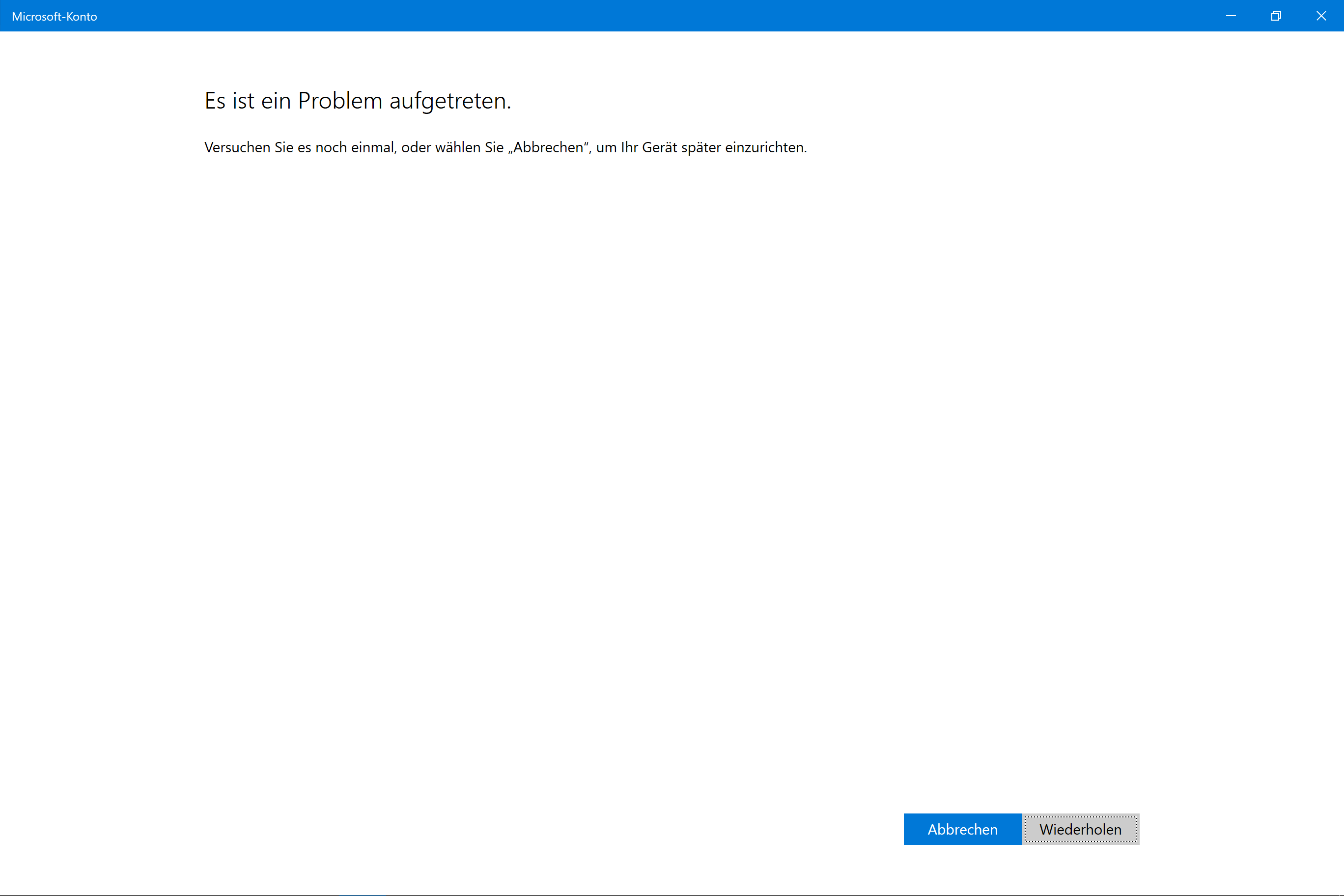Click the quoted word „Abbrechen“ in the message
This screenshot has width=1344, height=896.
click(549, 147)
